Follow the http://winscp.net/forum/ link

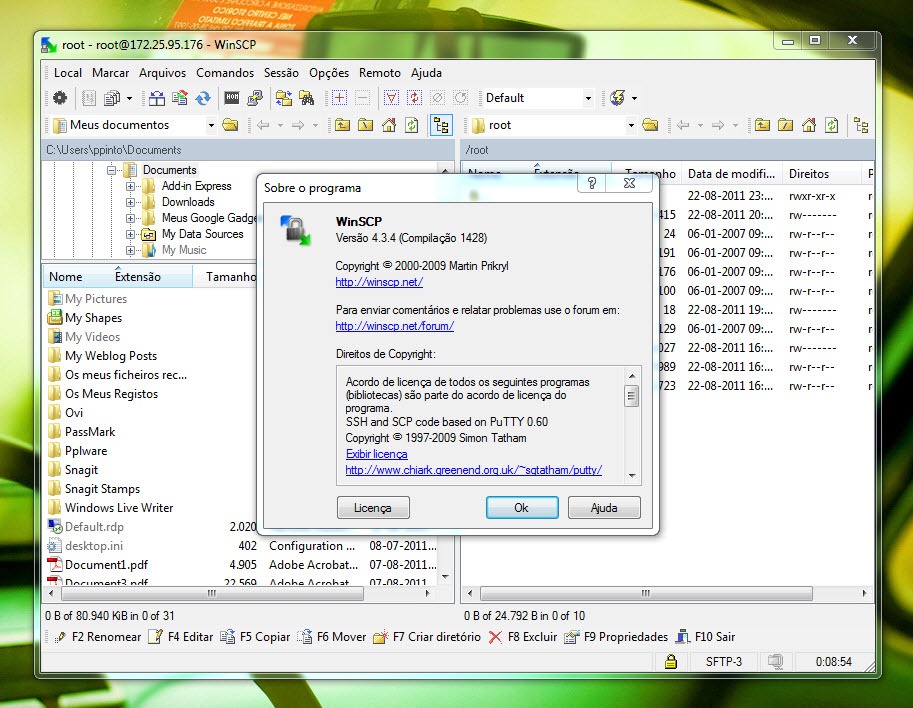click(x=394, y=326)
